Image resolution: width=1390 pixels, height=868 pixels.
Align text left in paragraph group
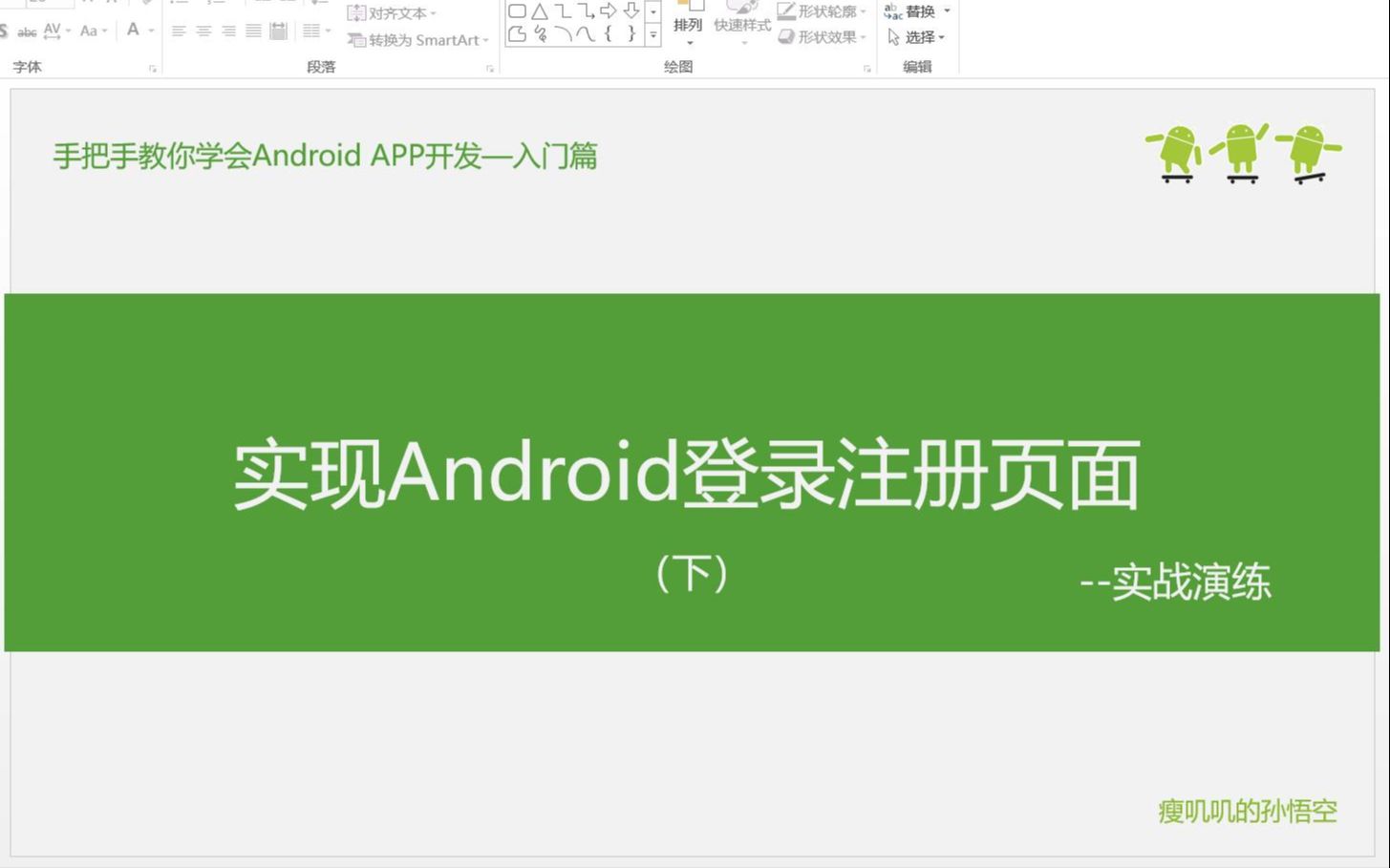click(179, 32)
